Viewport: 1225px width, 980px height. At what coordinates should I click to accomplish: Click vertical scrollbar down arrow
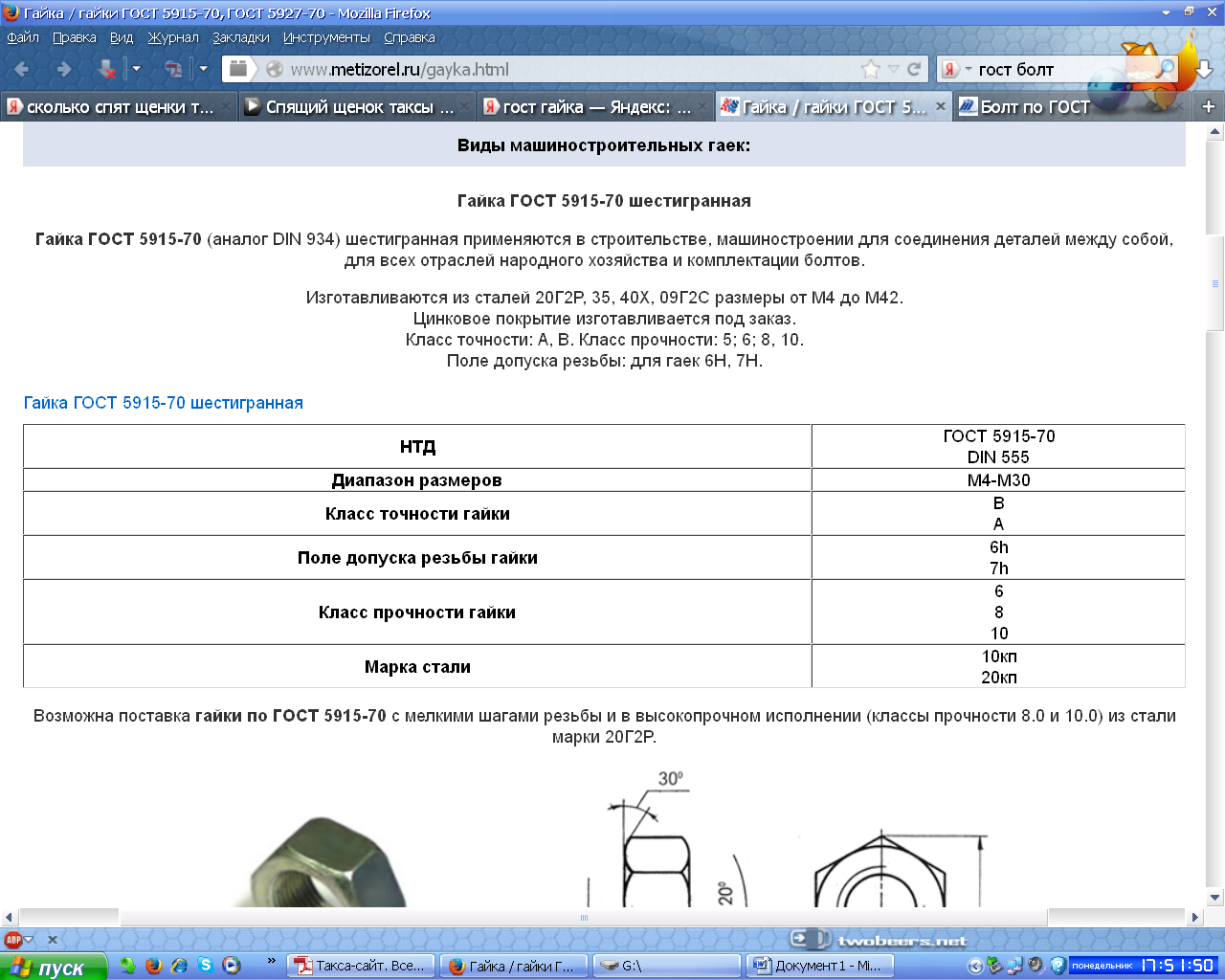1215,898
